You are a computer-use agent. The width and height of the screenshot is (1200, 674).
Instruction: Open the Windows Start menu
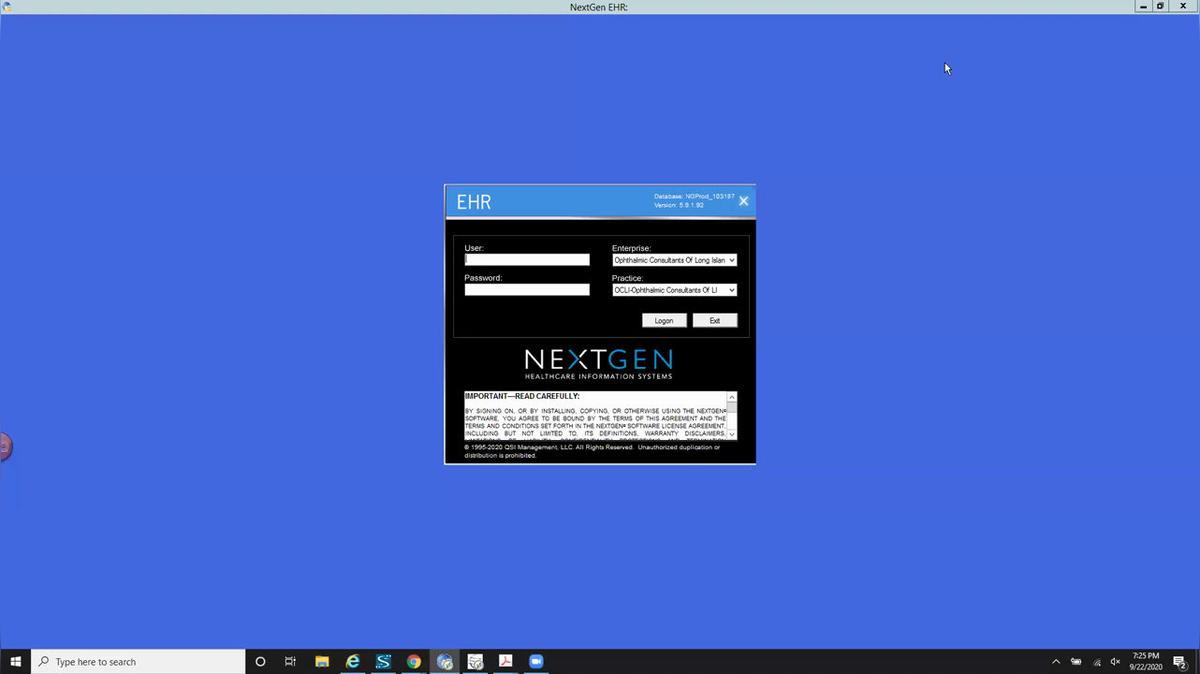coord(16,662)
